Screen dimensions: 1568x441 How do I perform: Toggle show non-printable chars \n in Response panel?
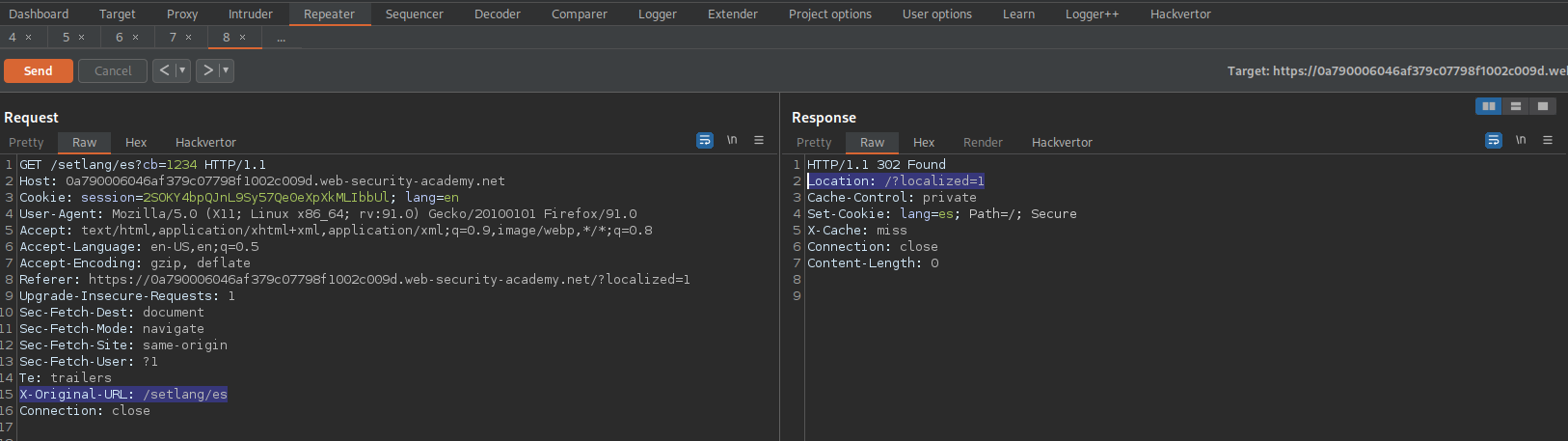1521,141
